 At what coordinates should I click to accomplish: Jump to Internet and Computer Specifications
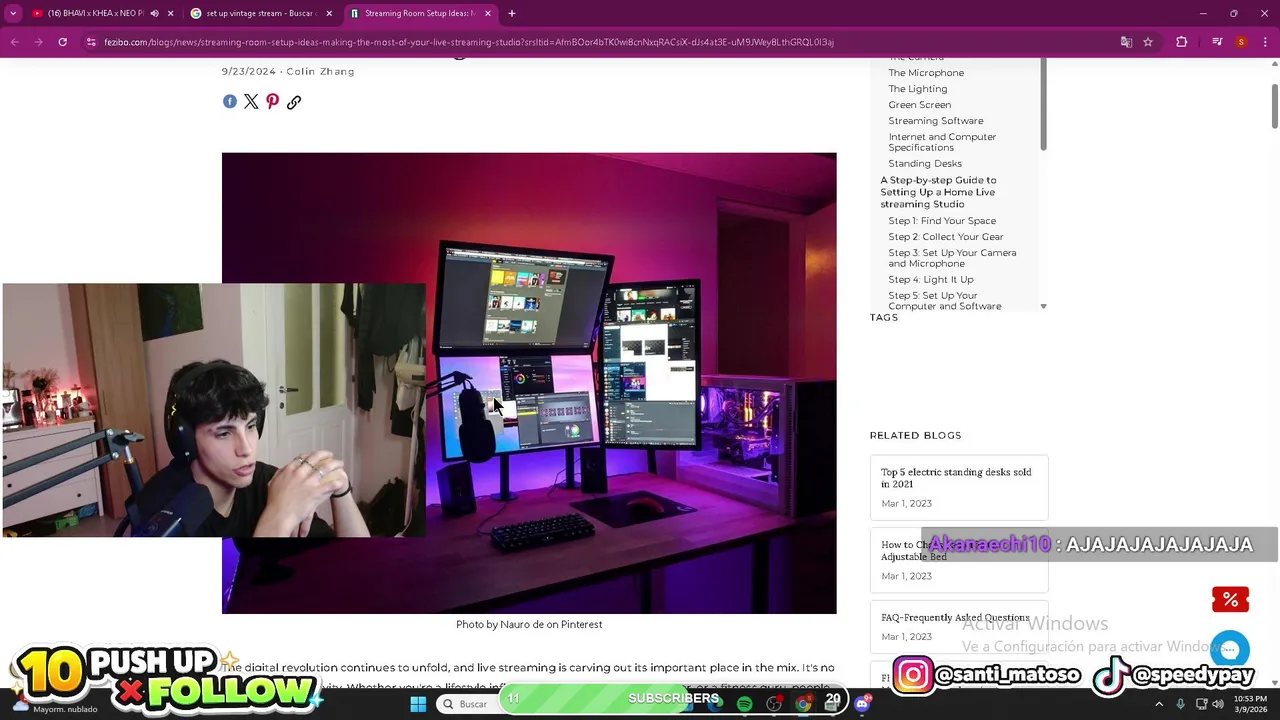942,142
